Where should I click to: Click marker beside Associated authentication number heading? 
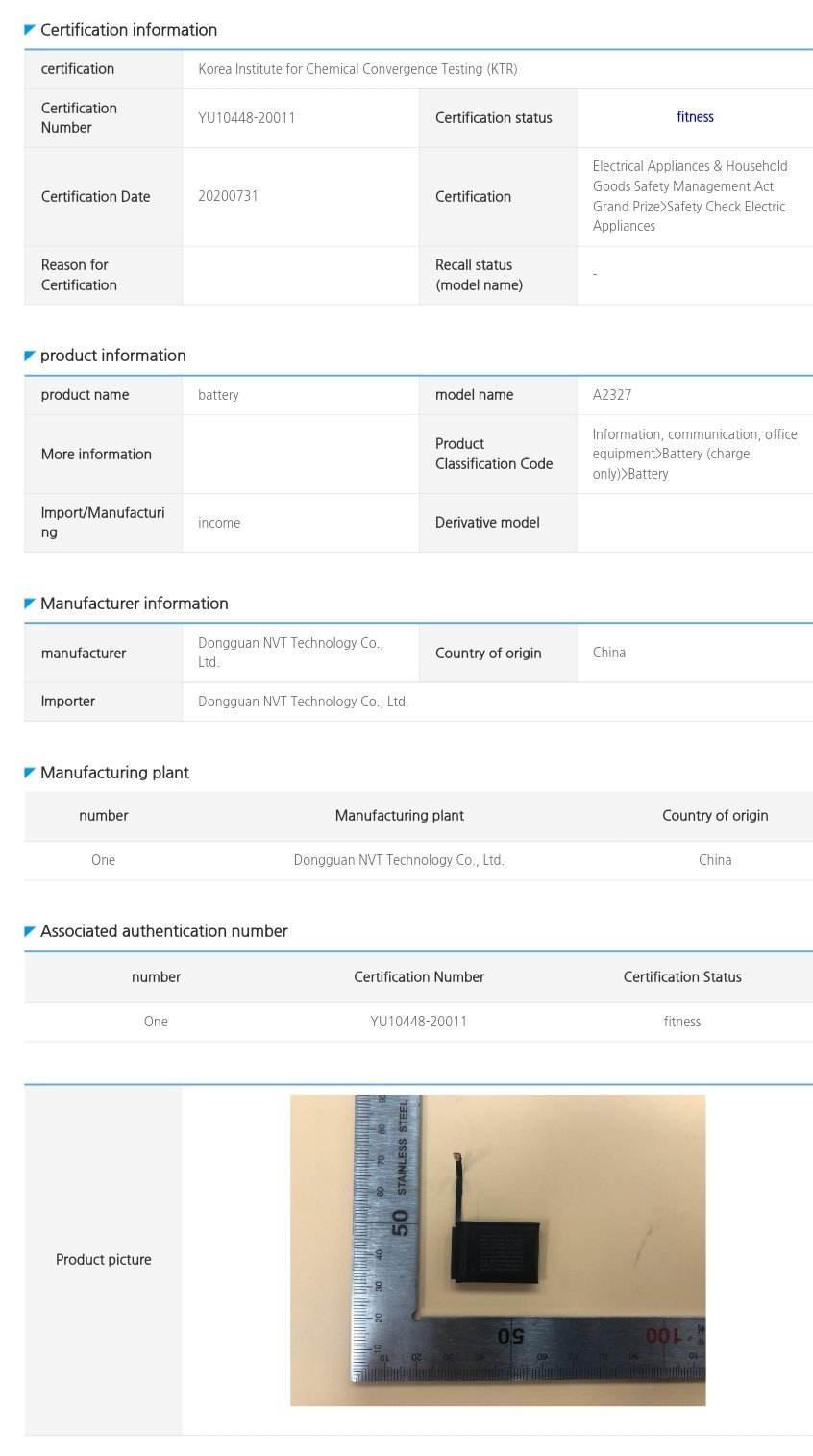click(30, 931)
